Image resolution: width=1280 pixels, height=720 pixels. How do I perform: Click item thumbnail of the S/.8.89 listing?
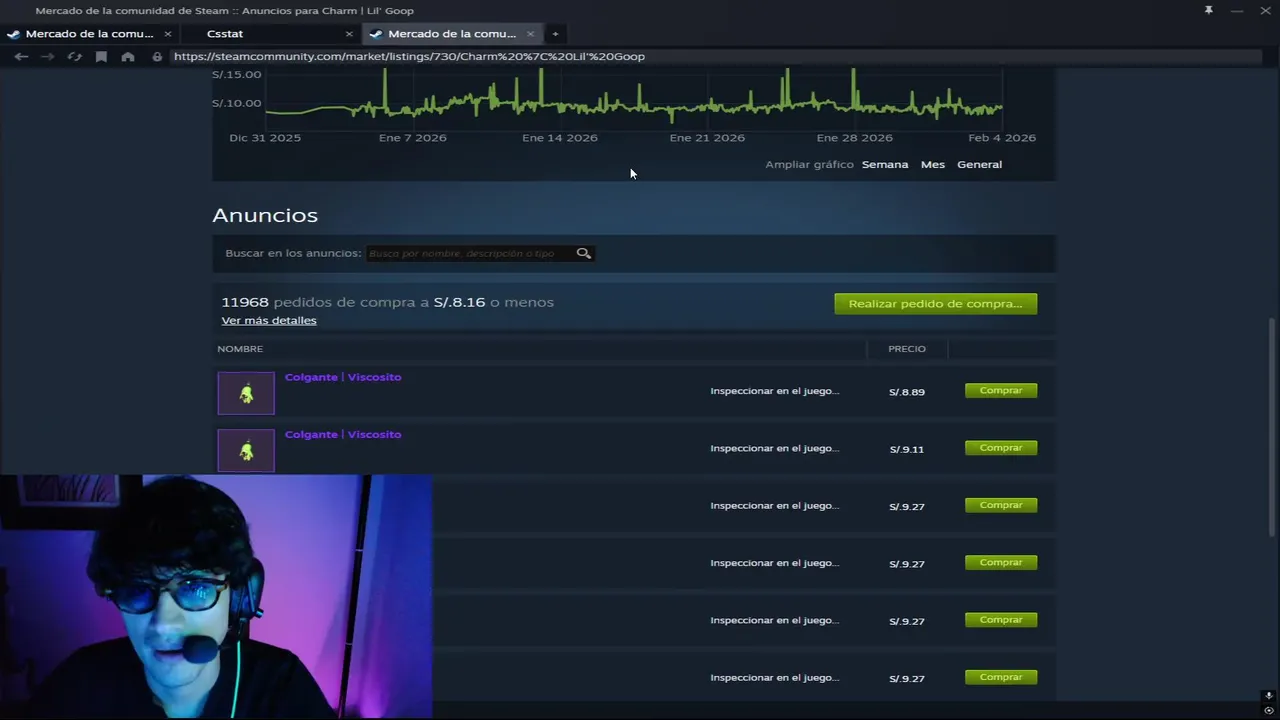(x=246, y=393)
